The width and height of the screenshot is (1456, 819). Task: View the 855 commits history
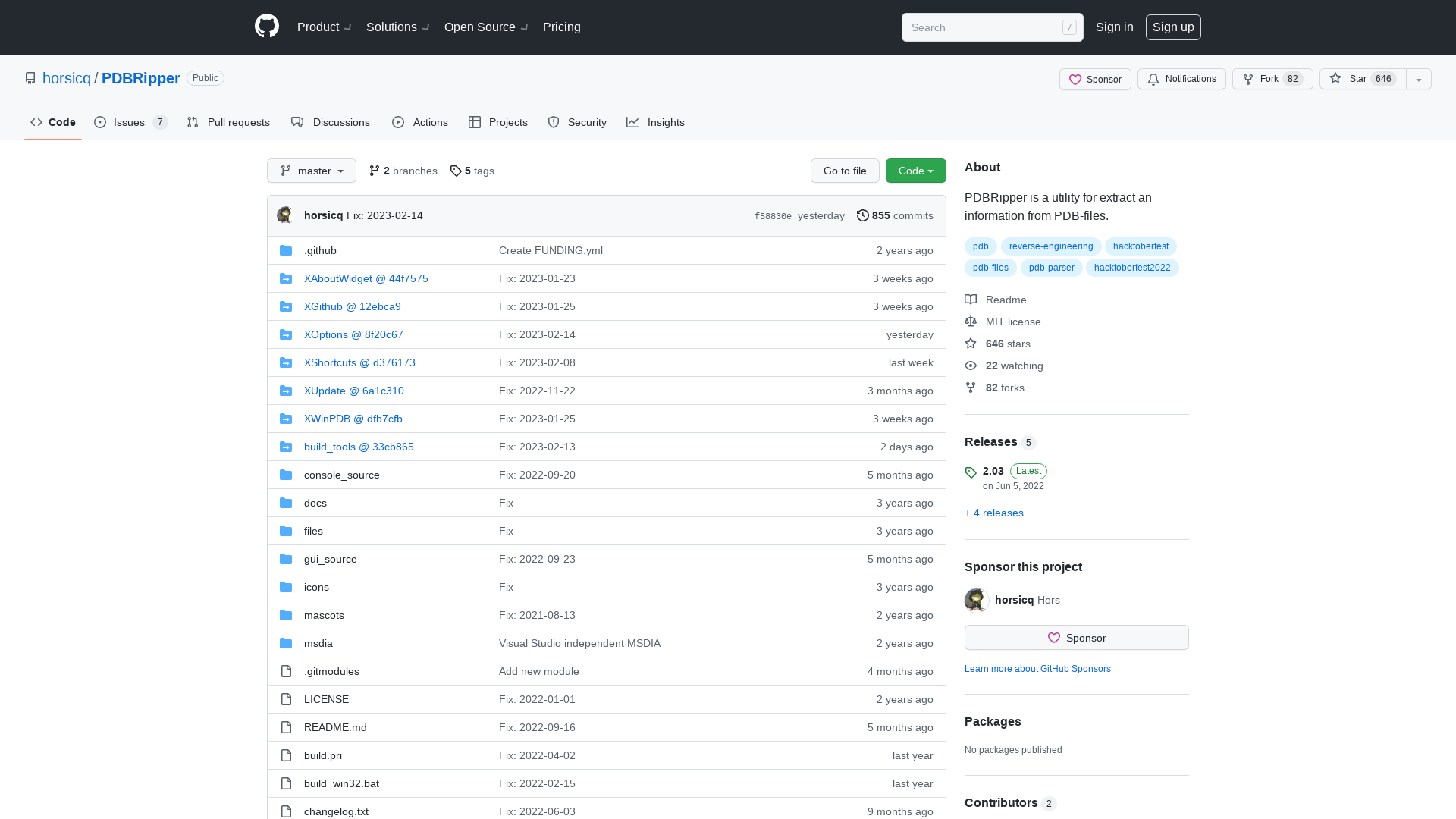pyautogui.click(x=895, y=215)
